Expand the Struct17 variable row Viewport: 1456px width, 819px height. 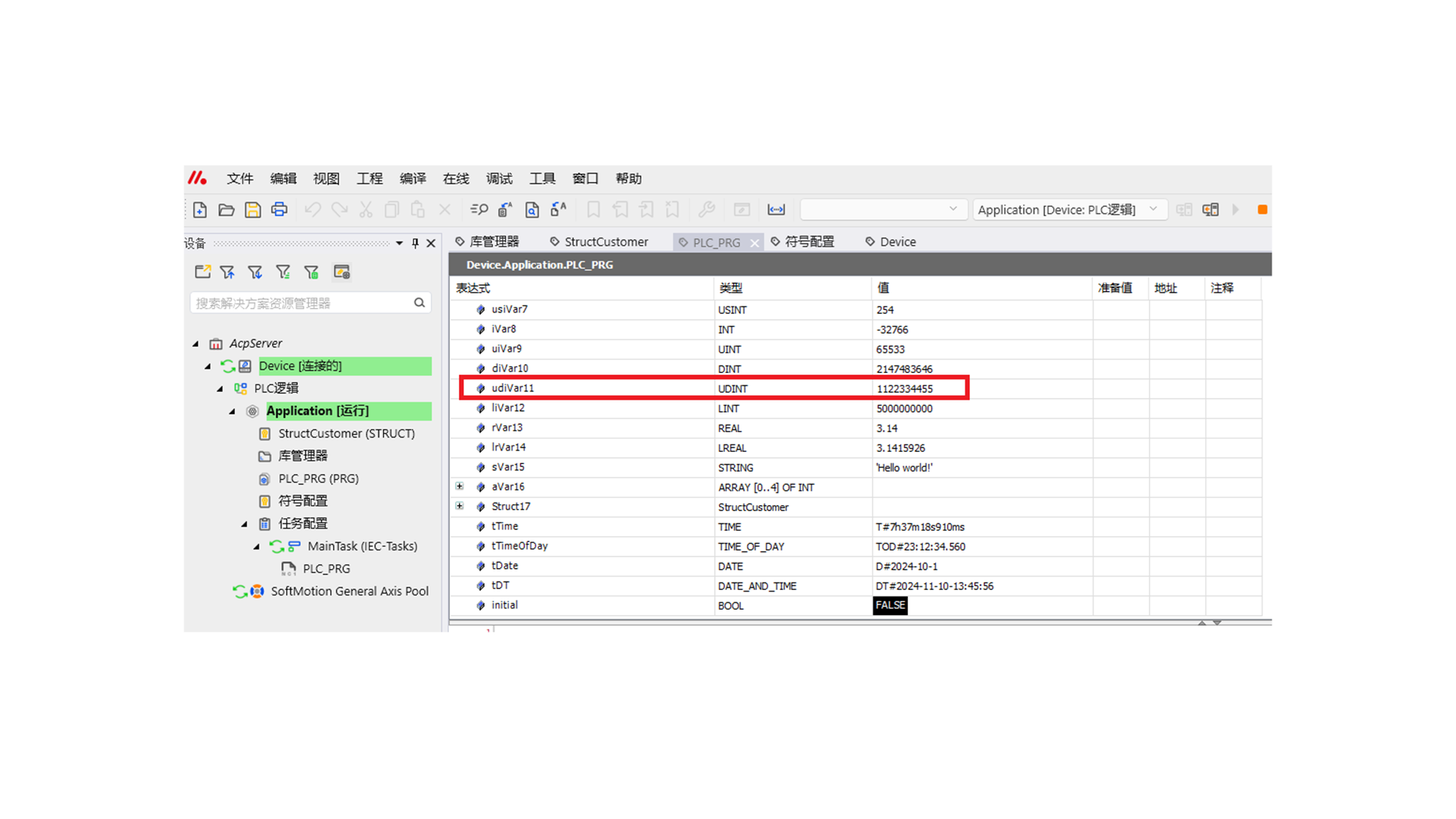pyautogui.click(x=460, y=507)
